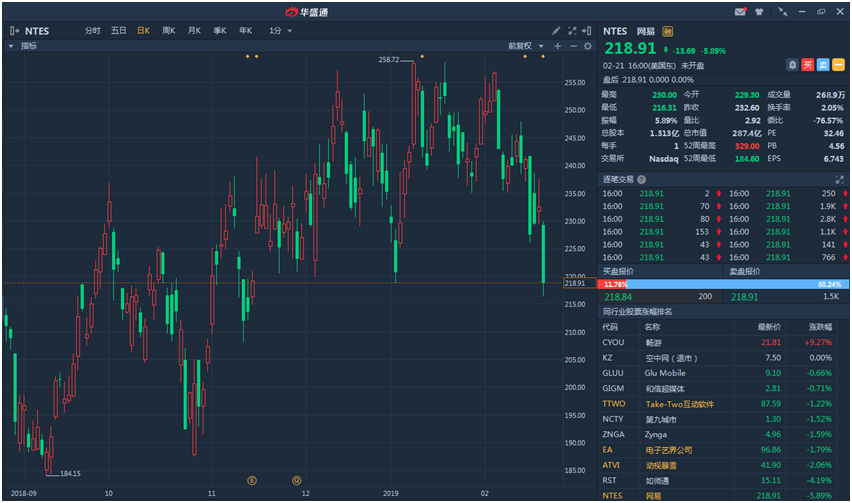Open the mail messages icon
This screenshot has height=503, width=852.
click(x=740, y=12)
